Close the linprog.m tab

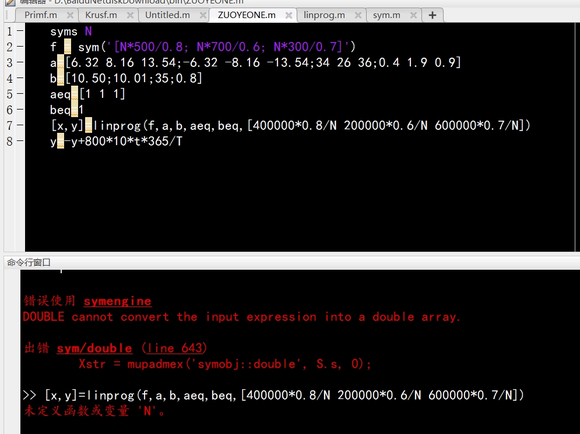point(358,15)
